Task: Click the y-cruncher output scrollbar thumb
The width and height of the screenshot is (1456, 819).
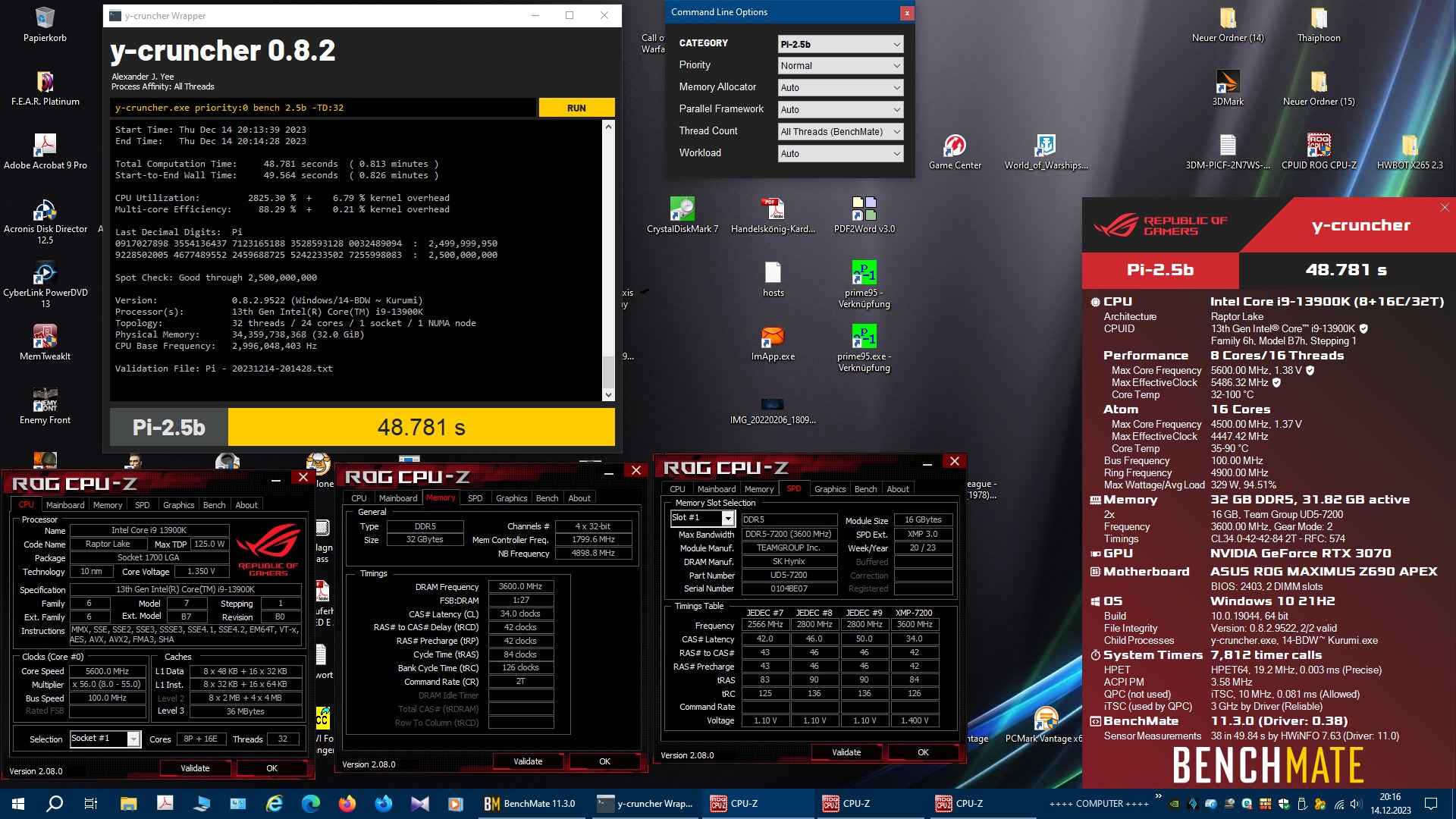Action: (608, 372)
